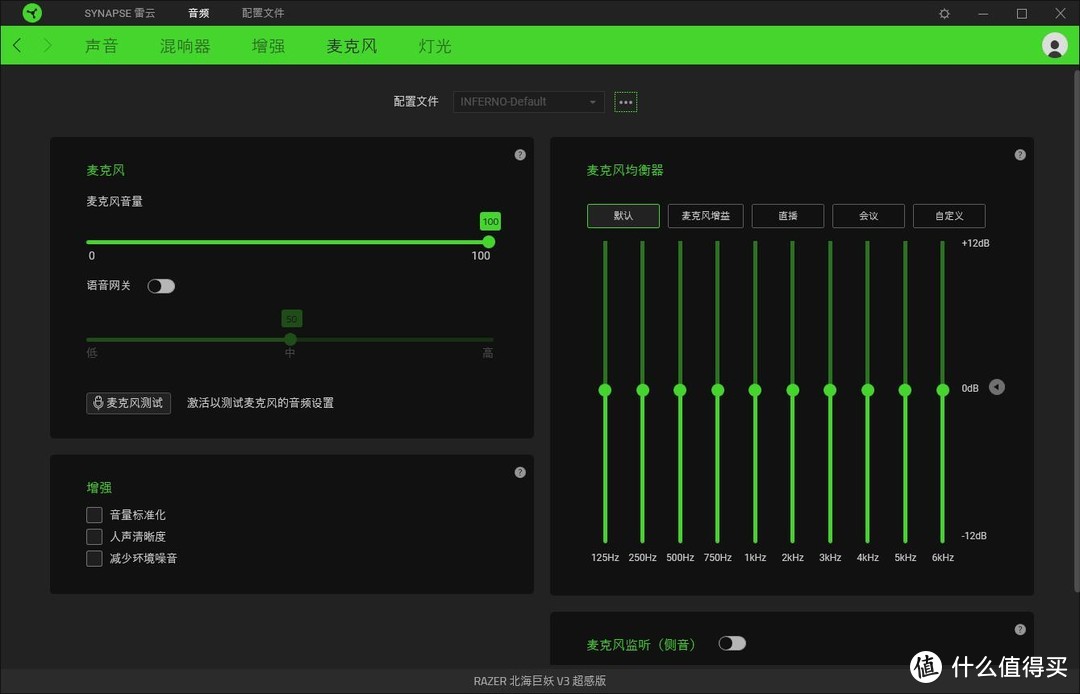Switch to the 灯光 tab
Image resolution: width=1080 pixels, height=694 pixels.
coord(434,45)
